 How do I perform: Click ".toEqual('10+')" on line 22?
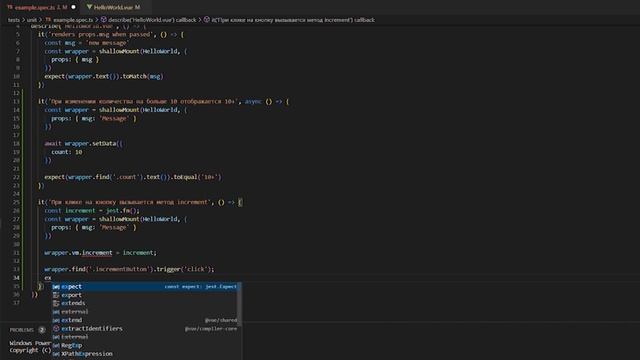196,177
